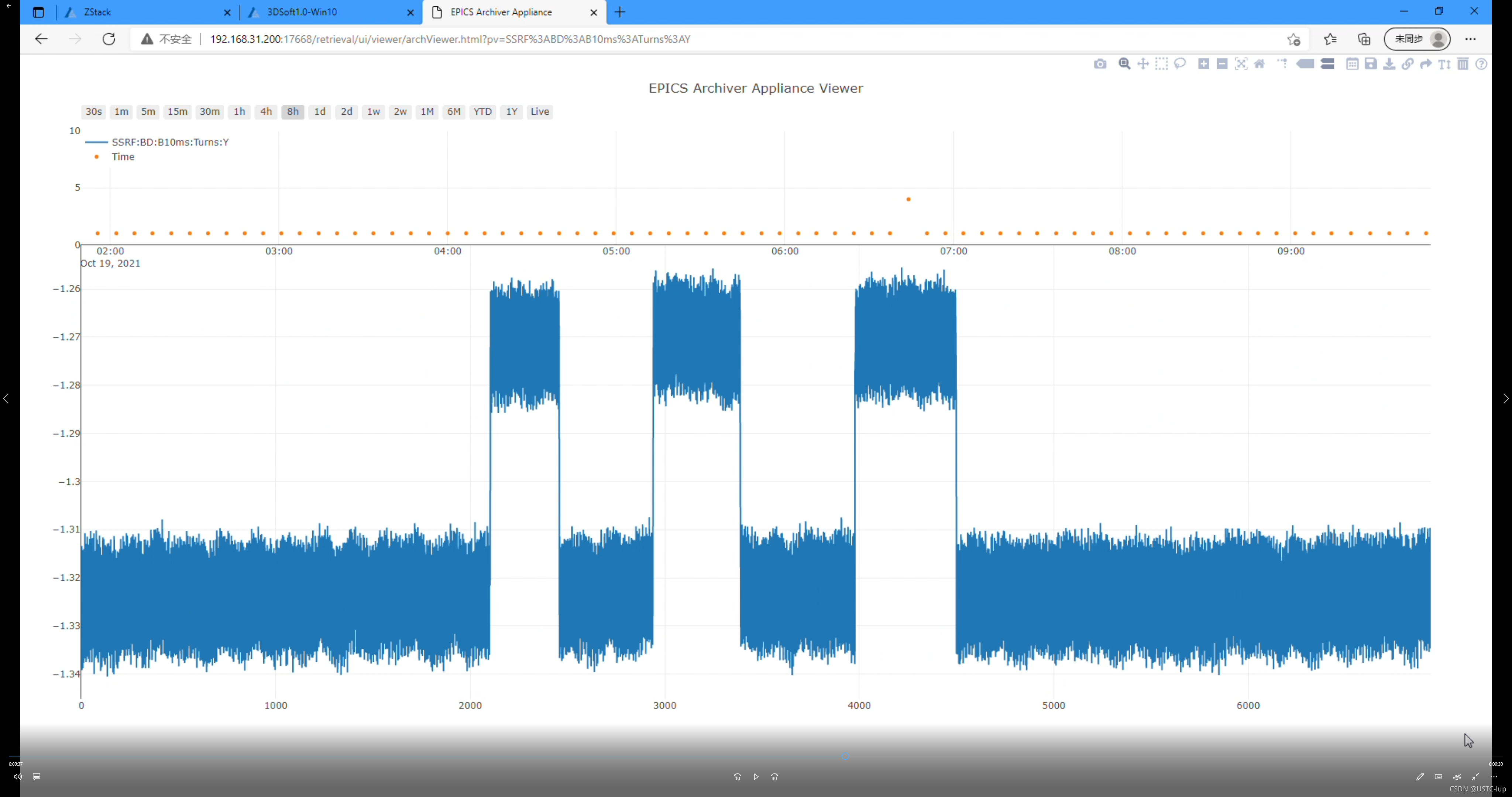Select the 1d time range button
Screen dimensions: 1512x797
[319, 111]
